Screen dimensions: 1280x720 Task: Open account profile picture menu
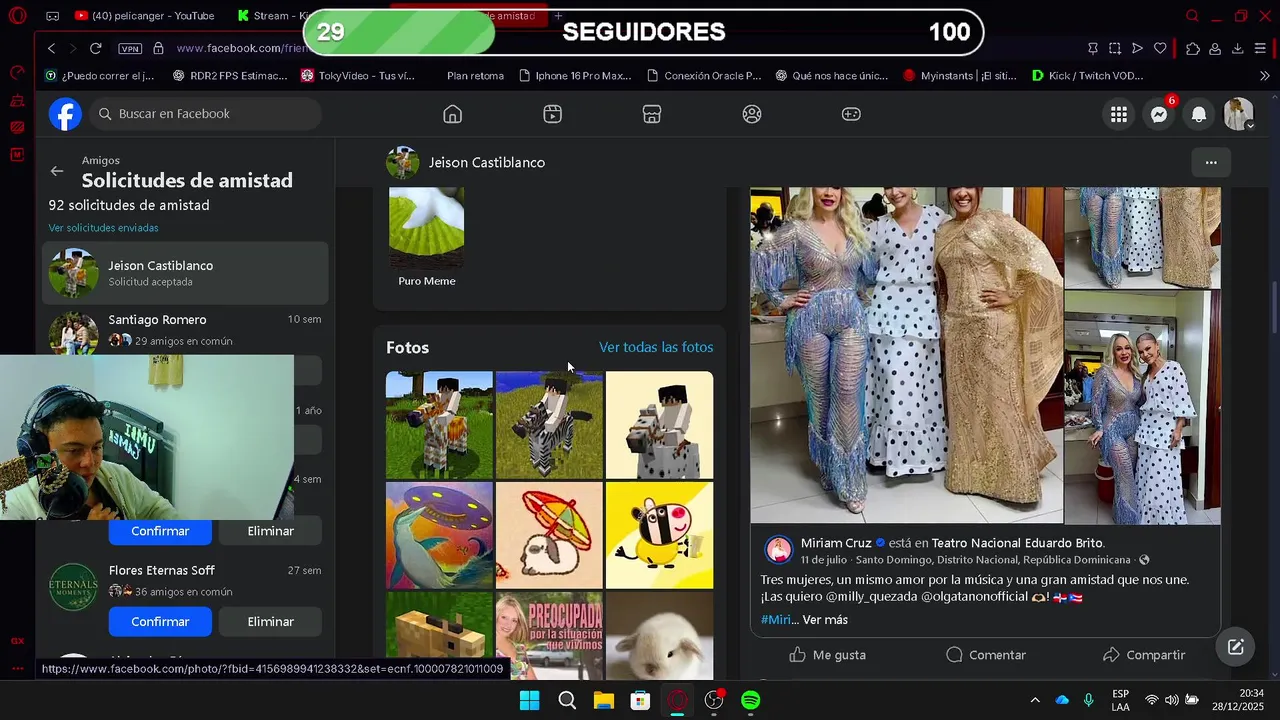coord(1239,114)
